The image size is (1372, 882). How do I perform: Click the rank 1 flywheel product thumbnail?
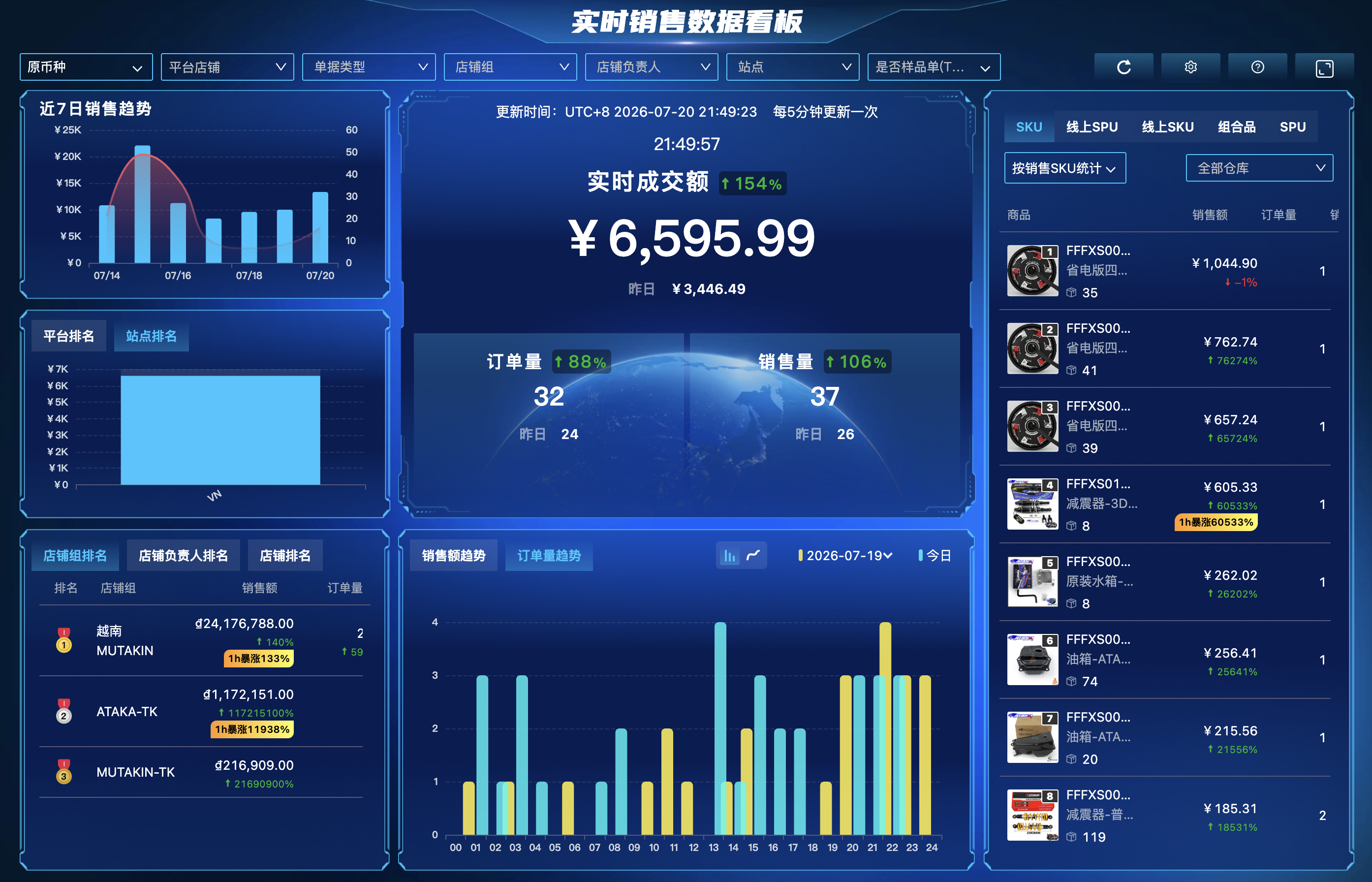click(x=1032, y=270)
